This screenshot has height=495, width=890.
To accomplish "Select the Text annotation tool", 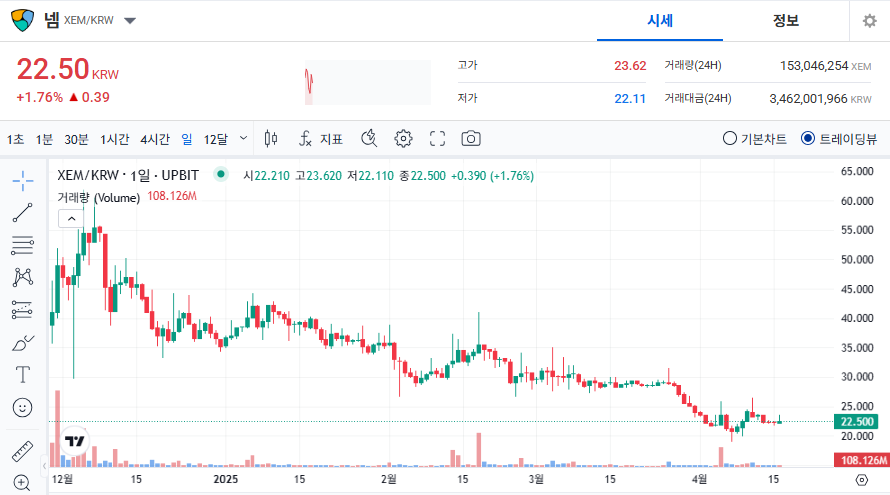I will [23, 375].
